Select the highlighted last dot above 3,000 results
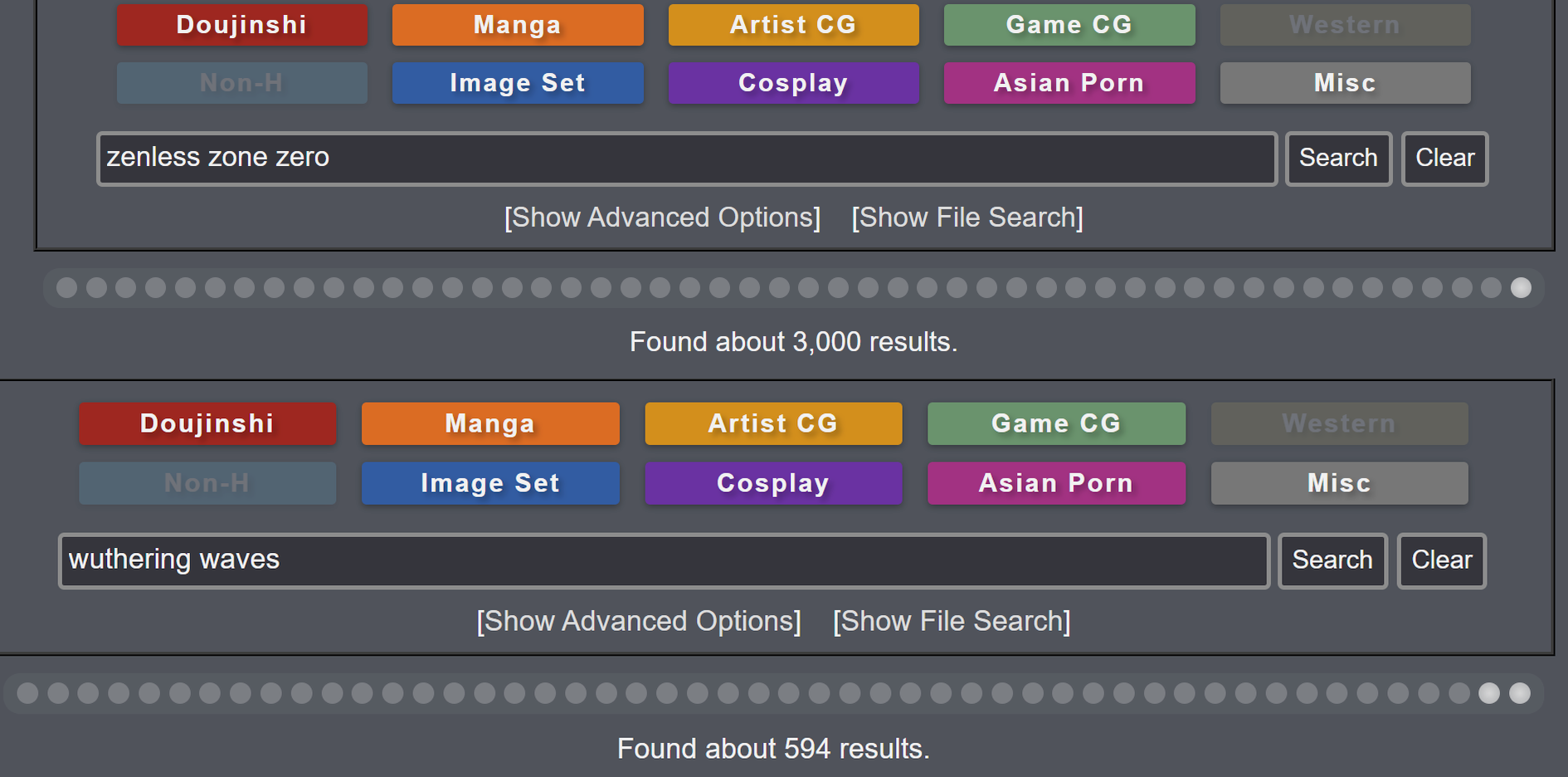Image resolution: width=1568 pixels, height=777 pixels. pyautogui.click(x=1521, y=287)
